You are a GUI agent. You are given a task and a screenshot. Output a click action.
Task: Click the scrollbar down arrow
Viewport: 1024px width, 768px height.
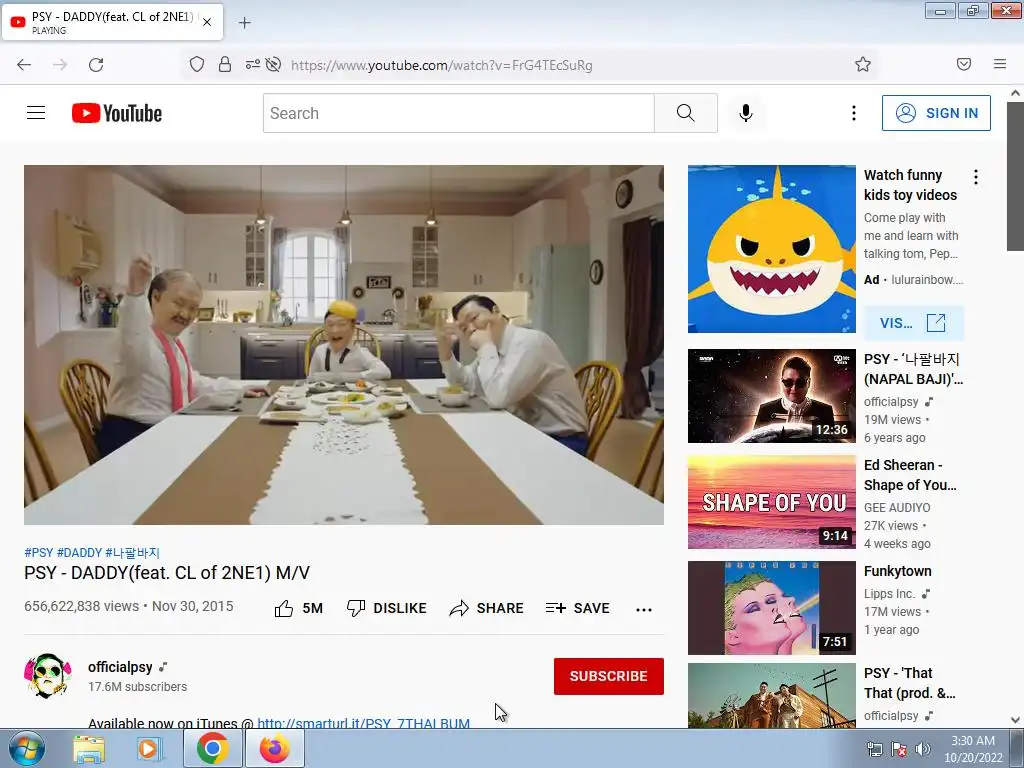(1015, 720)
